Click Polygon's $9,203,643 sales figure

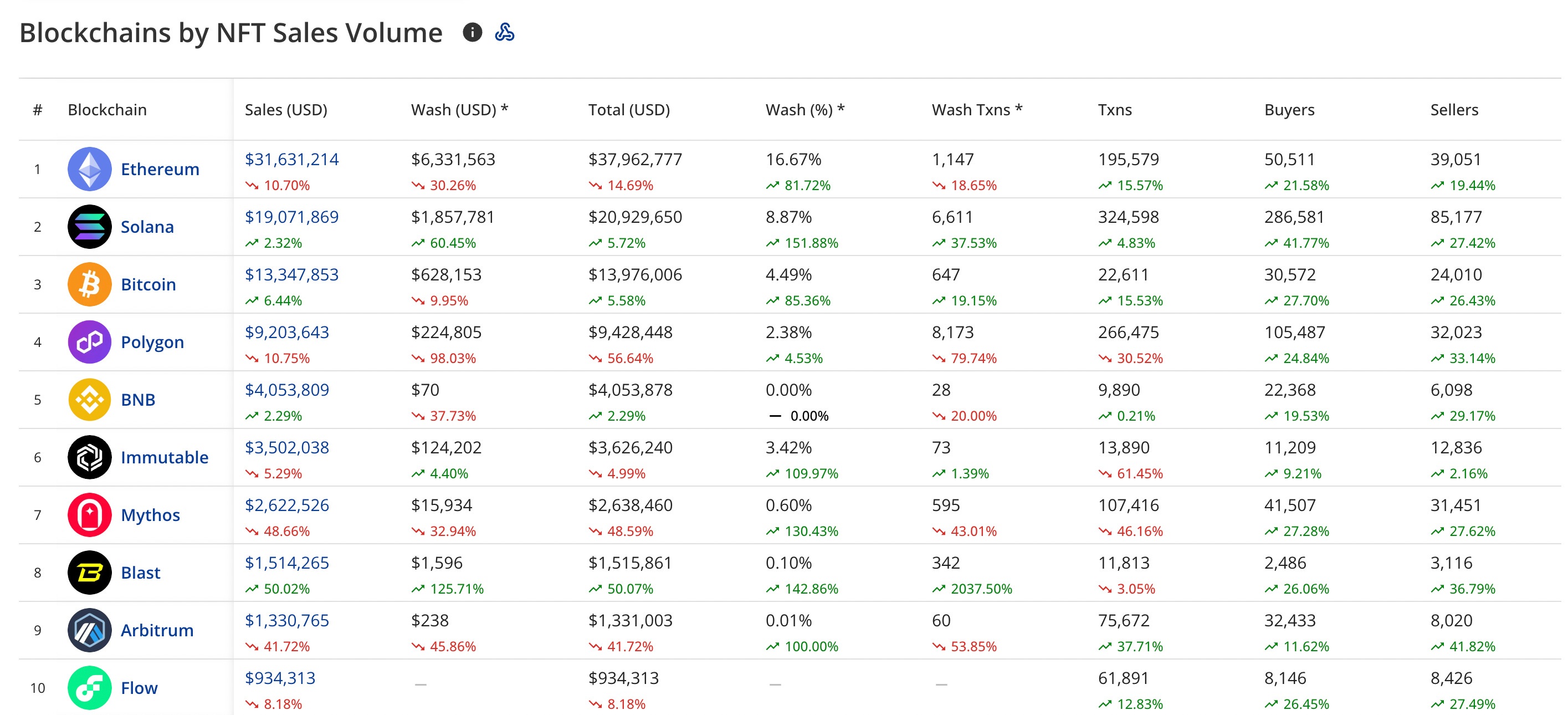pos(286,333)
